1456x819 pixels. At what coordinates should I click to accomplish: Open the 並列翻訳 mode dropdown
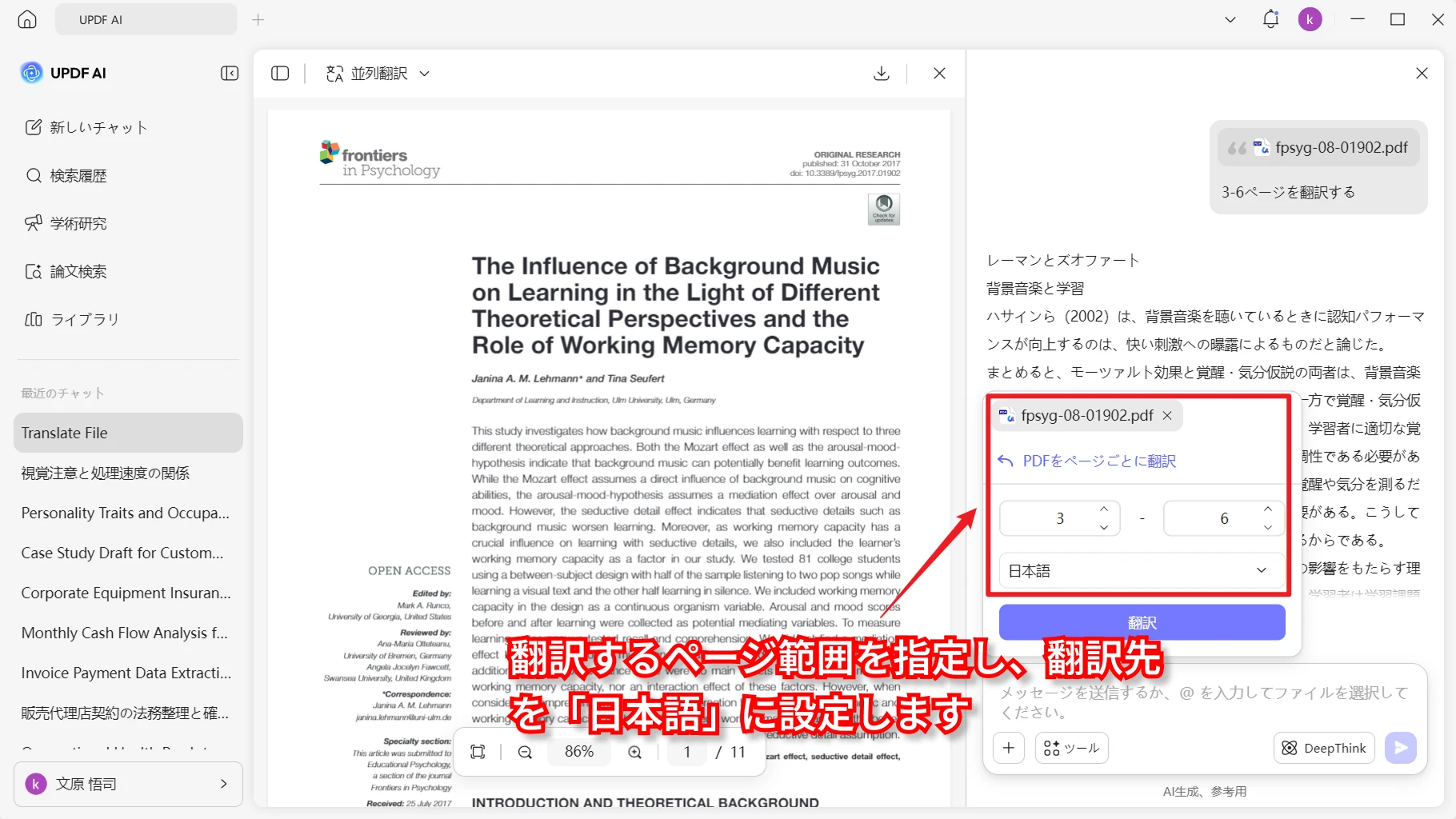pyautogui.click(x=378, y=74)
